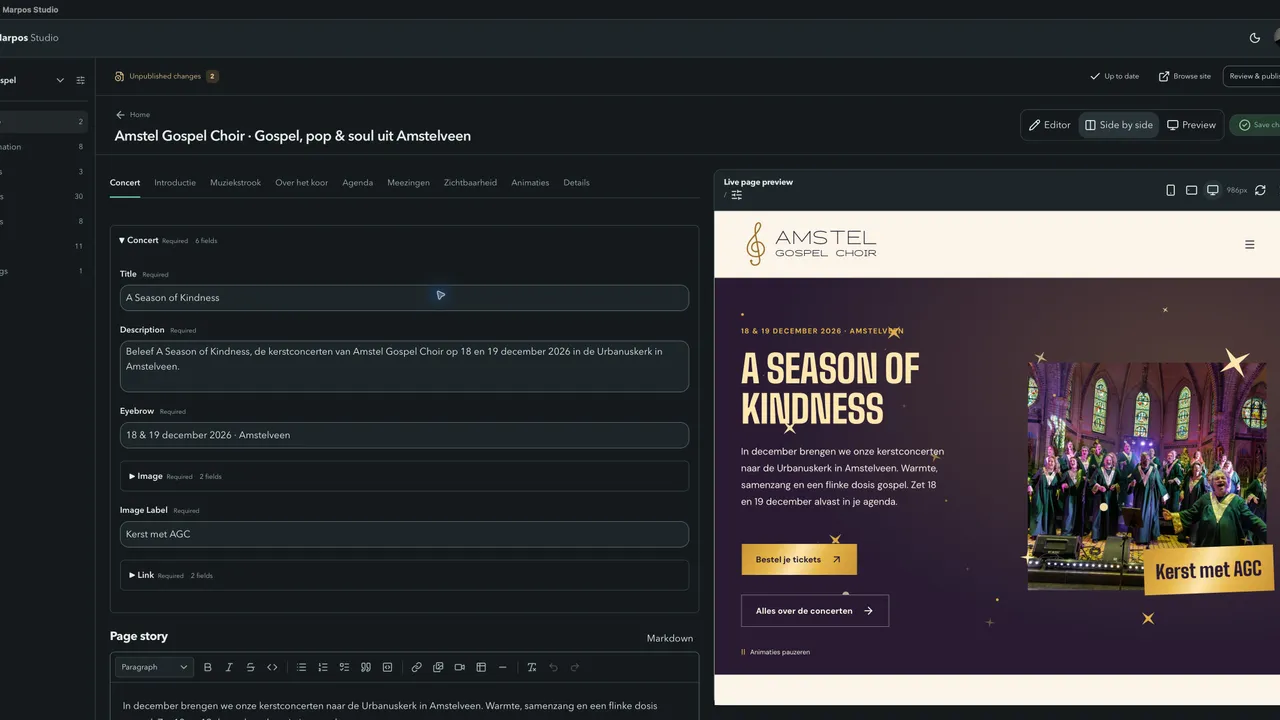Insert a horizontal rule divider
This screenshot has width=1280, height=720.
click(x=502, y=667)
